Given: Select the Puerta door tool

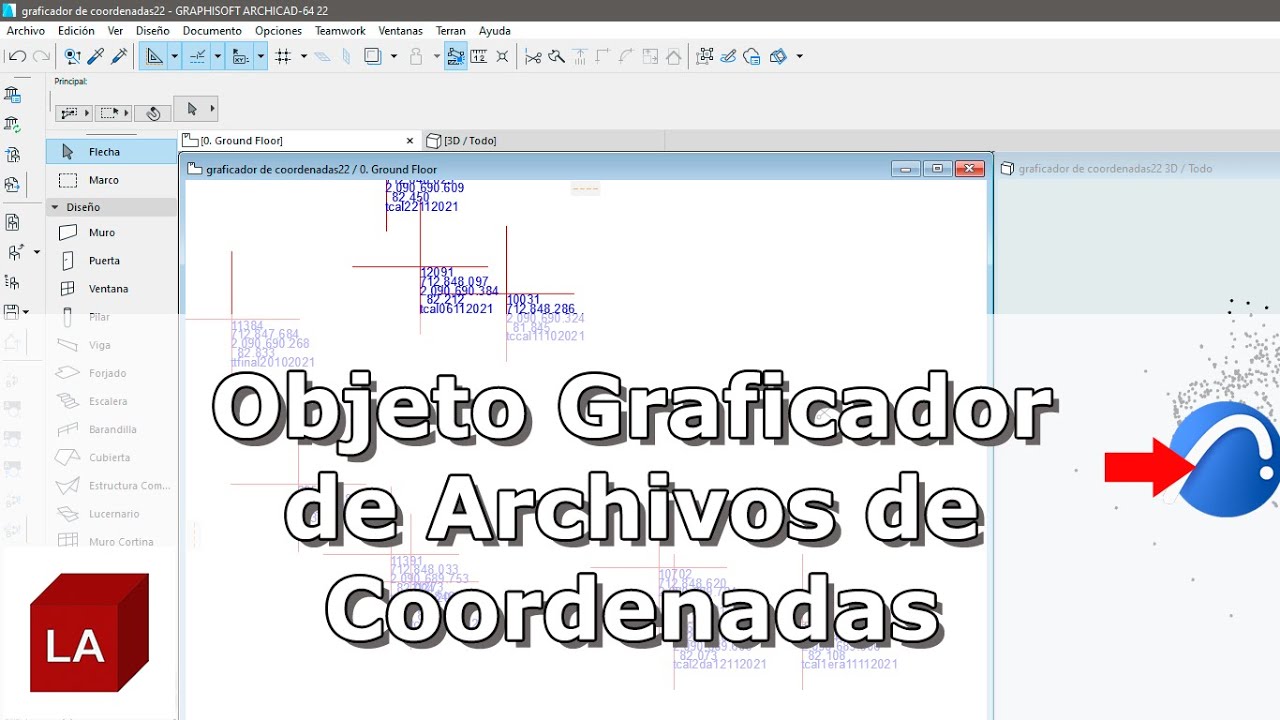Looking at the screenshot, I should [x=112, y=260].
